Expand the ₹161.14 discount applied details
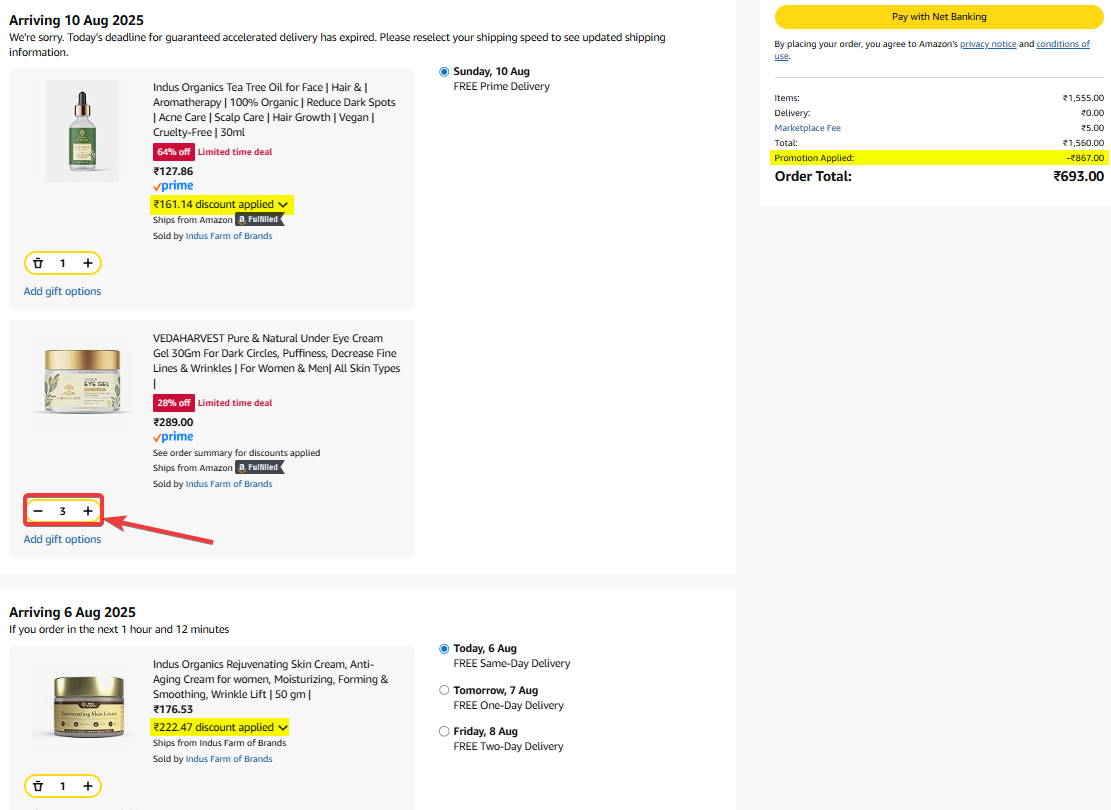 click(221, 204)
